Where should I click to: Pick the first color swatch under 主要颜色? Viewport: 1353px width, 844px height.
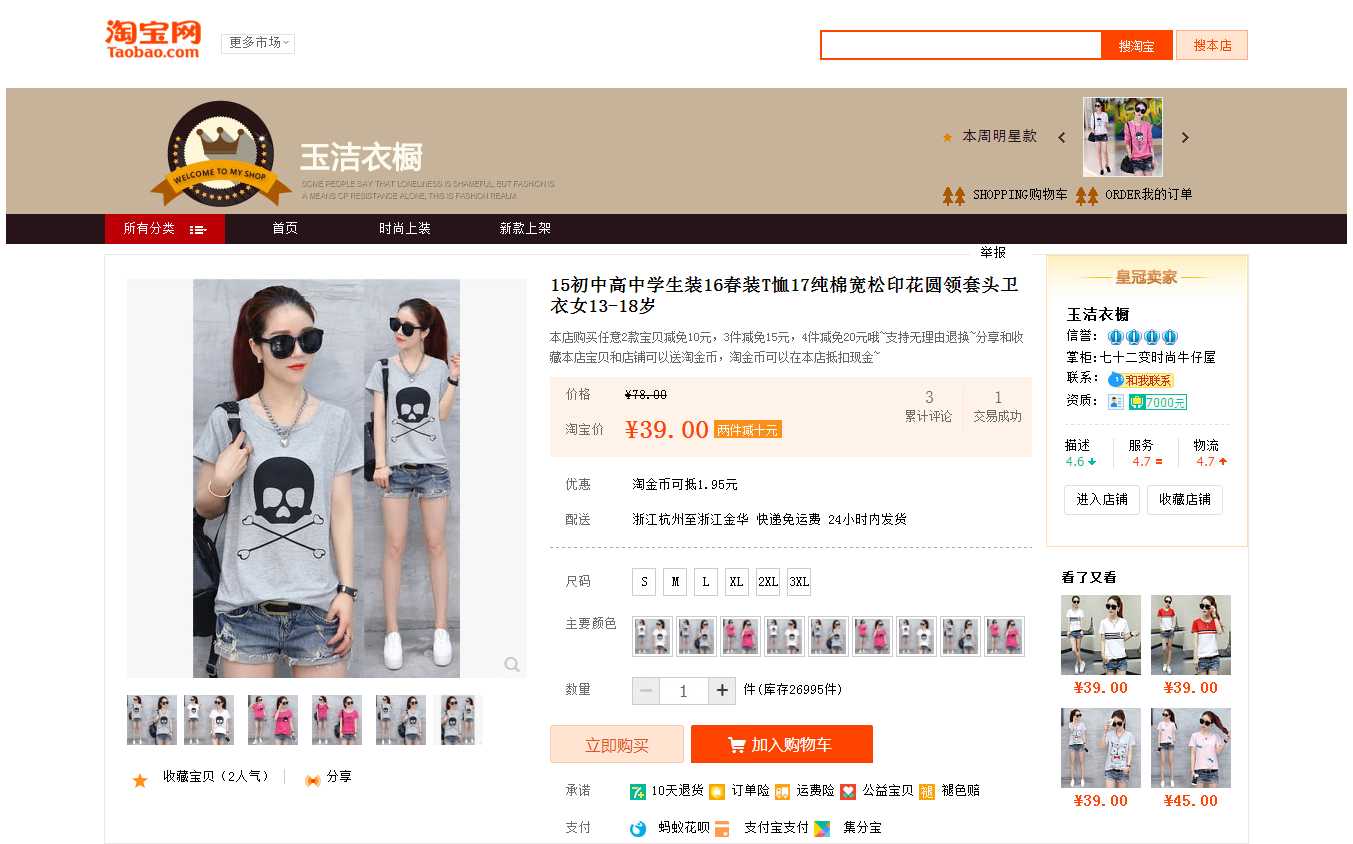(x=652, y=636)
